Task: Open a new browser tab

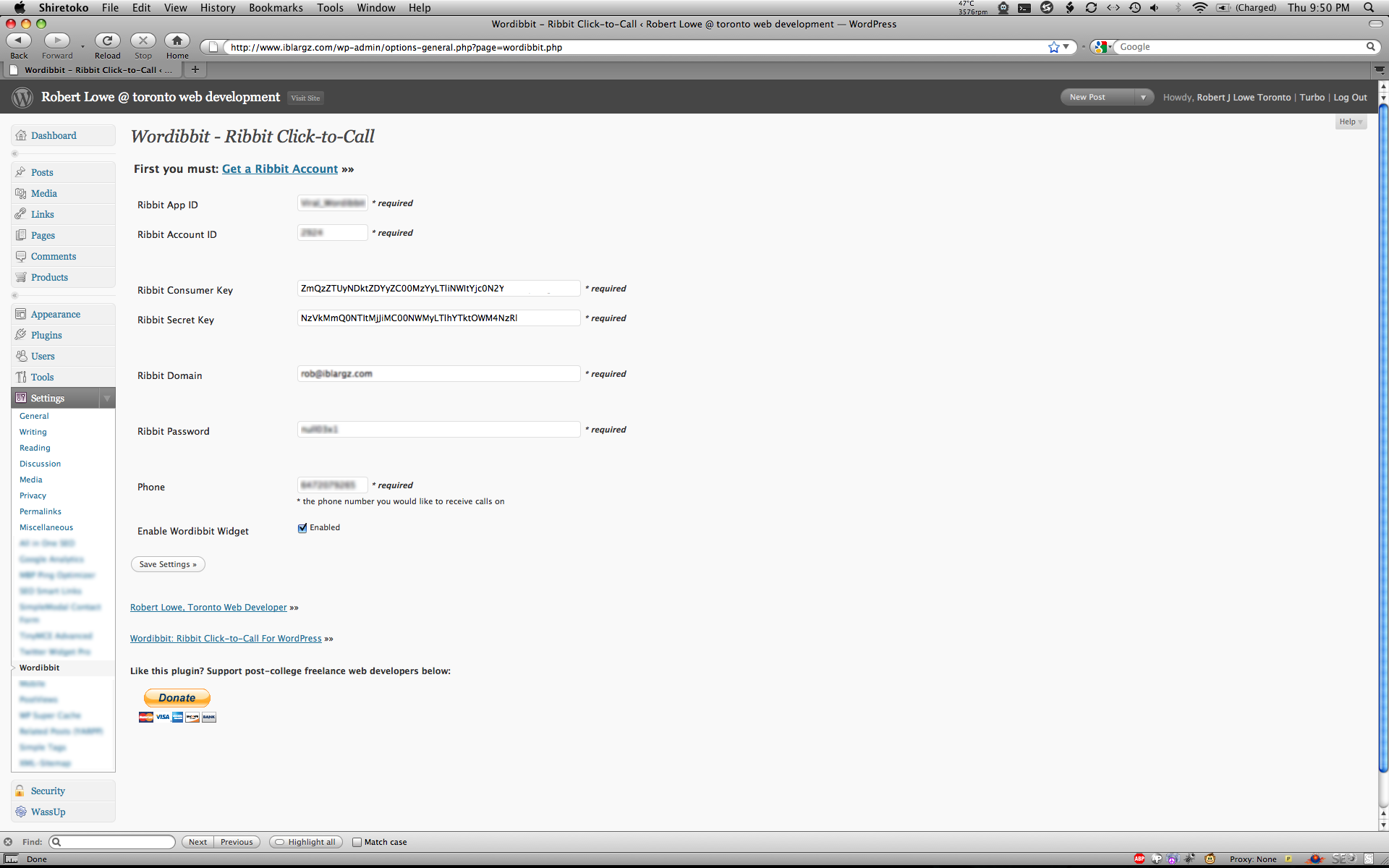Action: pos(195,69)
